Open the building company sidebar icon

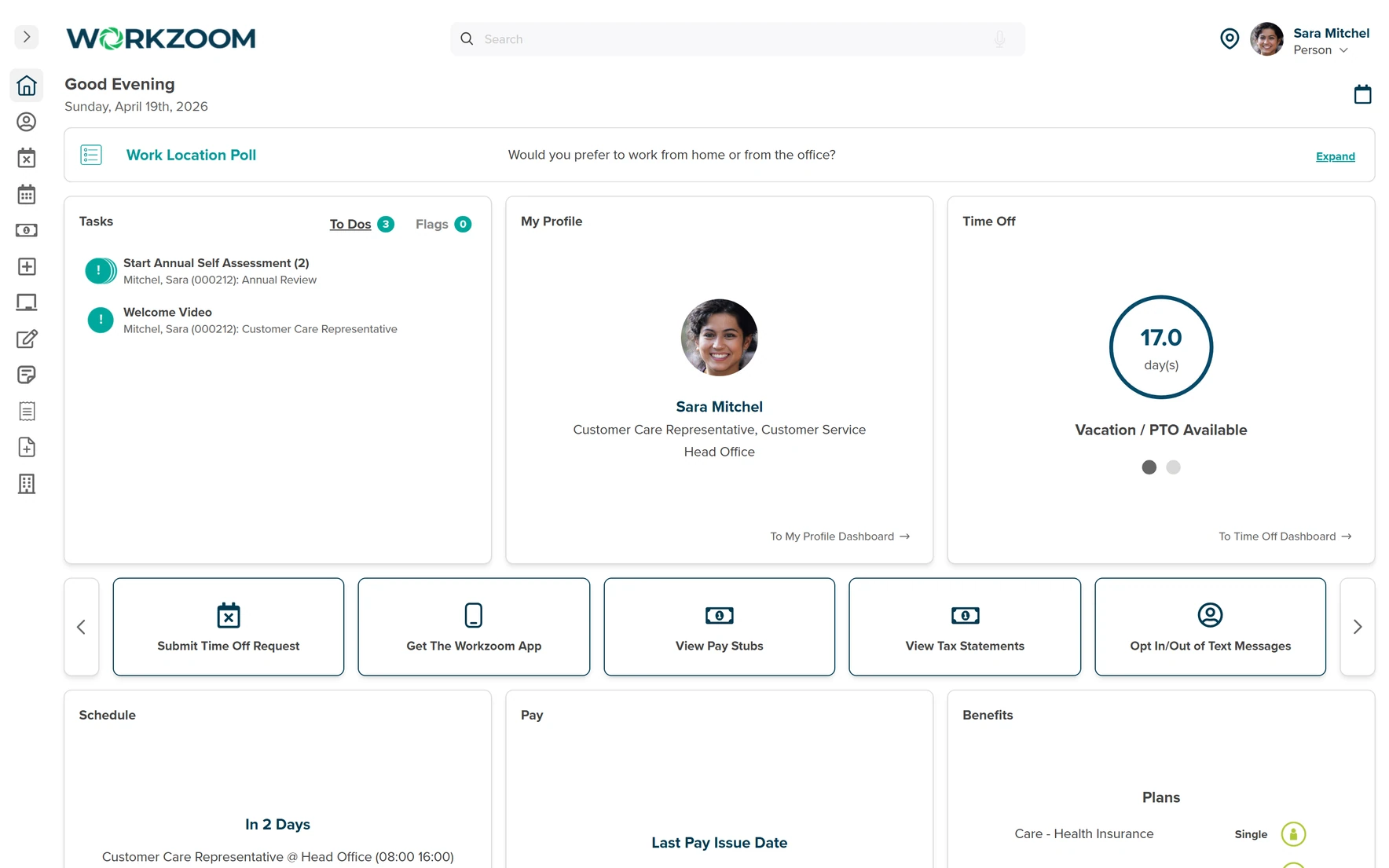pos(27,484)
